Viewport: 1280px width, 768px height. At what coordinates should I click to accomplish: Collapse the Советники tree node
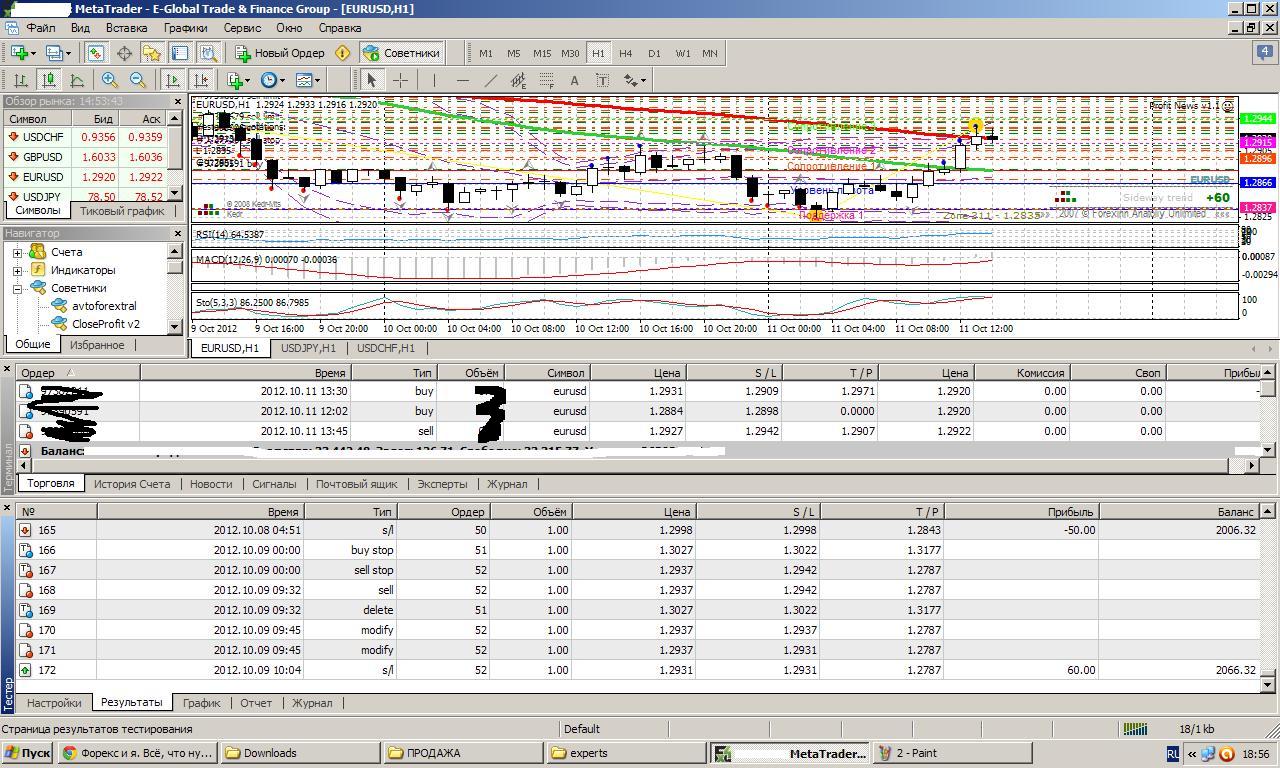point(17,288)
